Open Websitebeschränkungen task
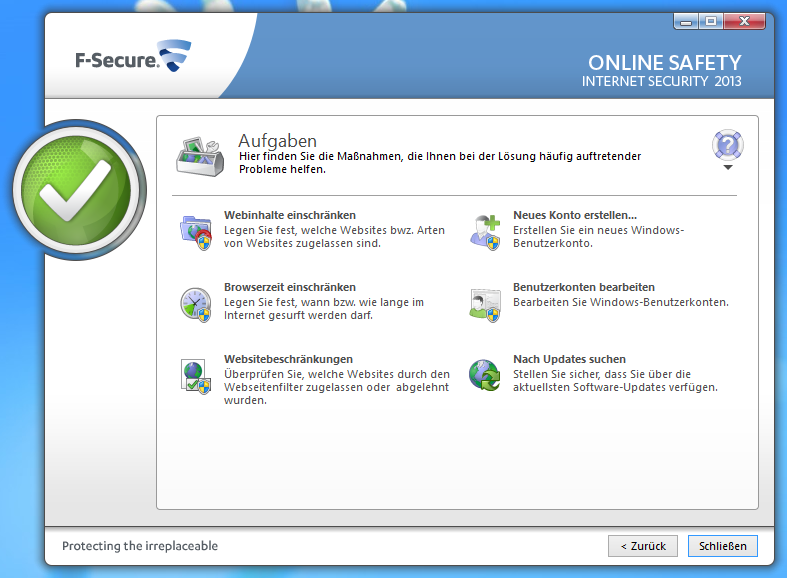 288,359
